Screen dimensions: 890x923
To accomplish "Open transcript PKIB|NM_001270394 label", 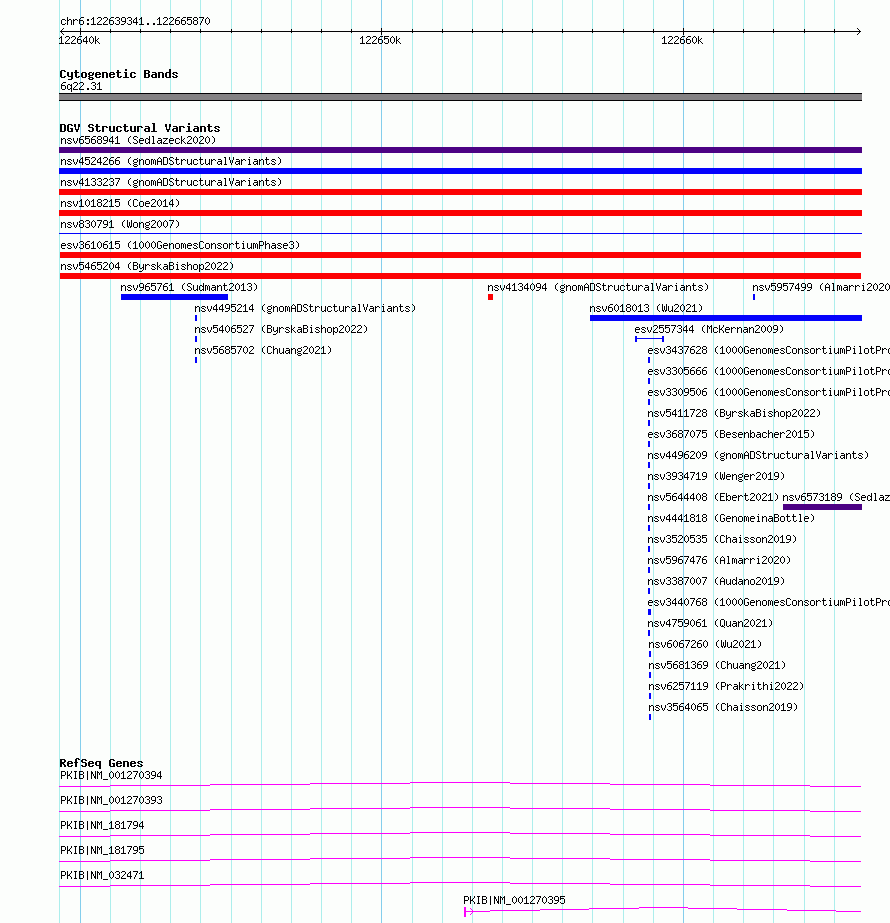I will point(111,776).
